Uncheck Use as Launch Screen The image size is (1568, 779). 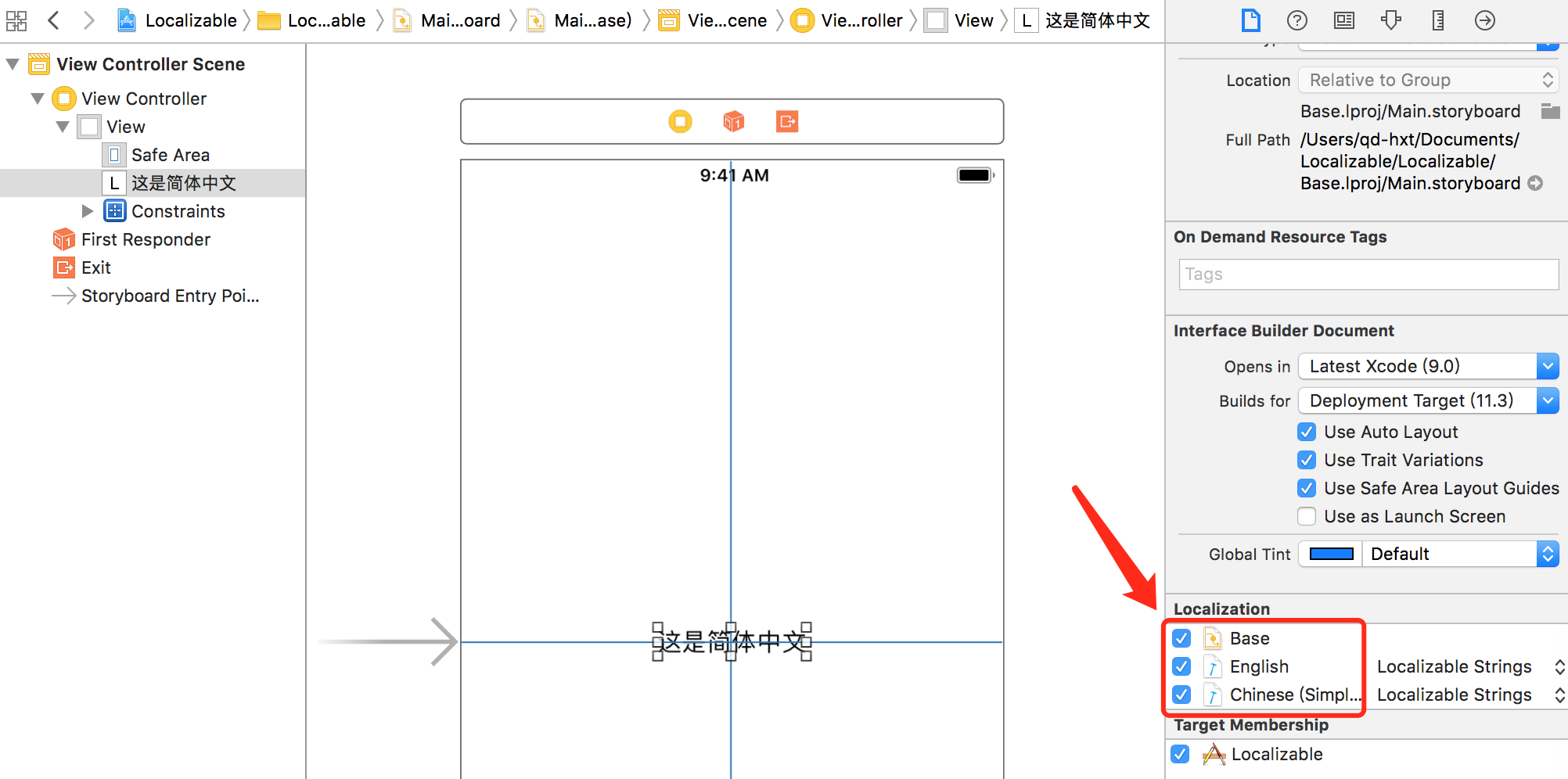(x=1306, y=516)
